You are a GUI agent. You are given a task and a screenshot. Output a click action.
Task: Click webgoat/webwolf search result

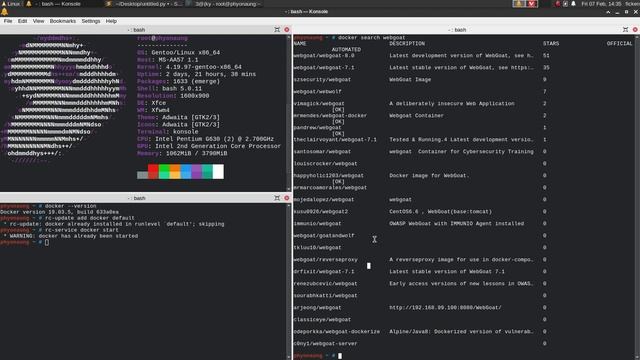coord(317,91)
